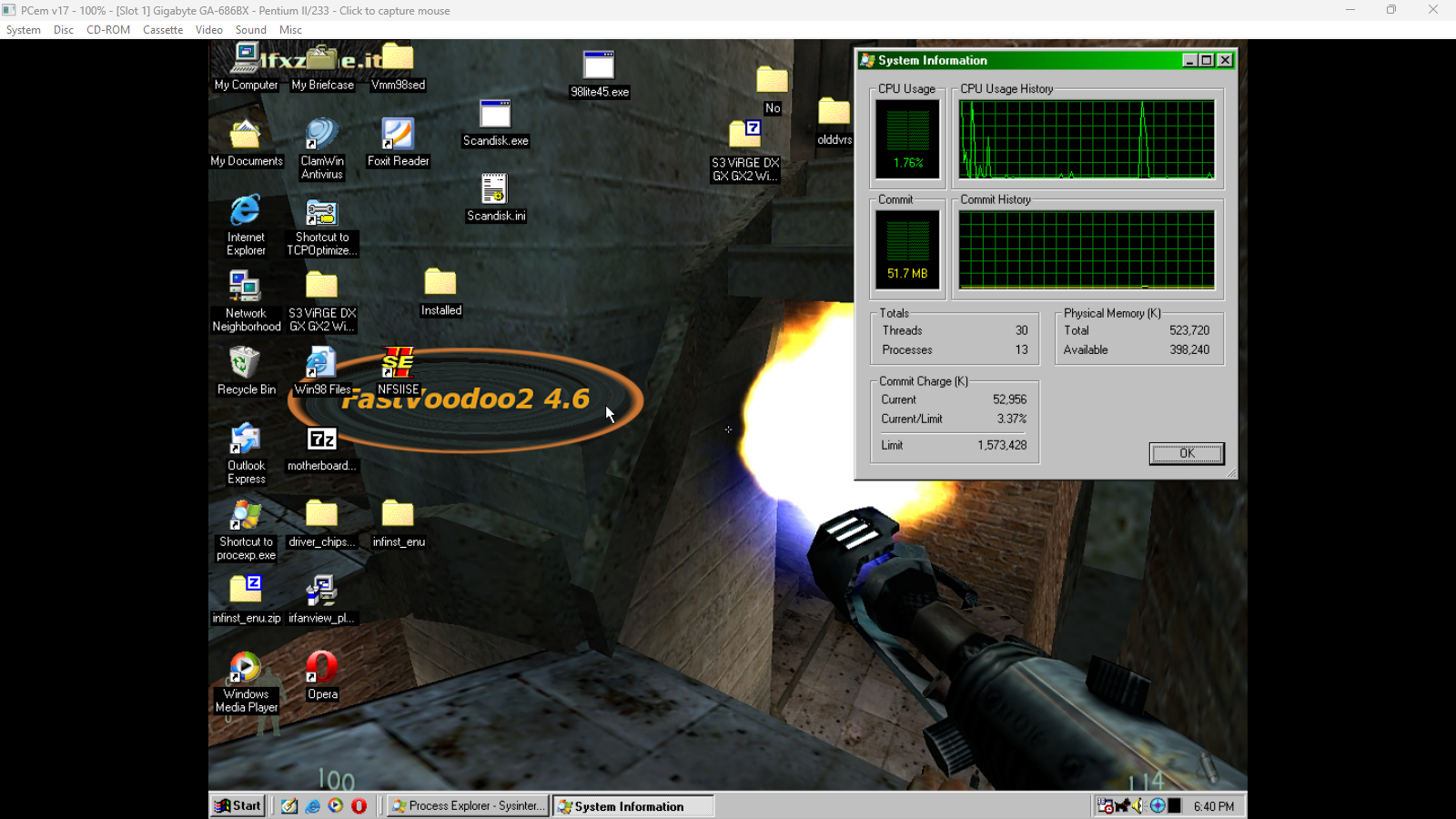Screen dimensions: 1456x819
Task: Switch to the Process Explorer taskbar window
Action: coord(466,805)
